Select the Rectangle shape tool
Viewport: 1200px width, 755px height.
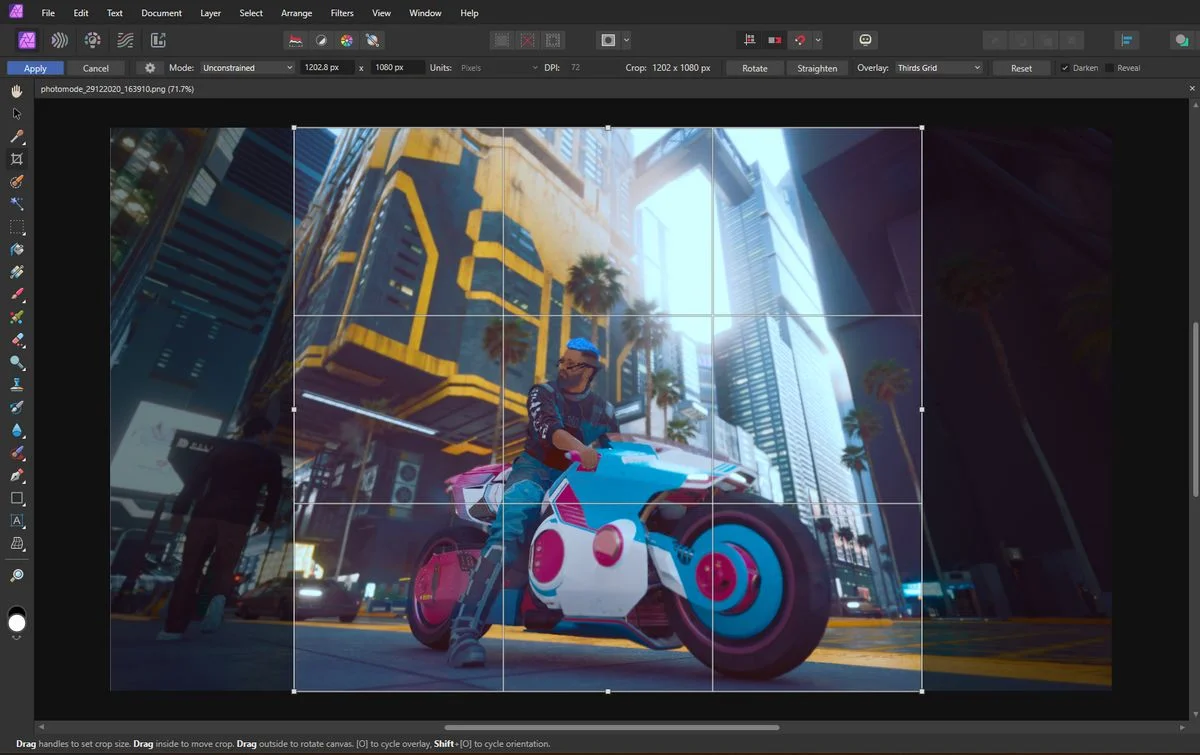click(x=17, y=498)
